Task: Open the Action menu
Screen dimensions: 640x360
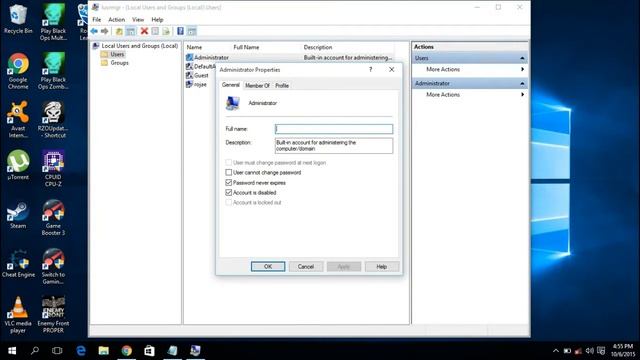Action: [116, 20]
